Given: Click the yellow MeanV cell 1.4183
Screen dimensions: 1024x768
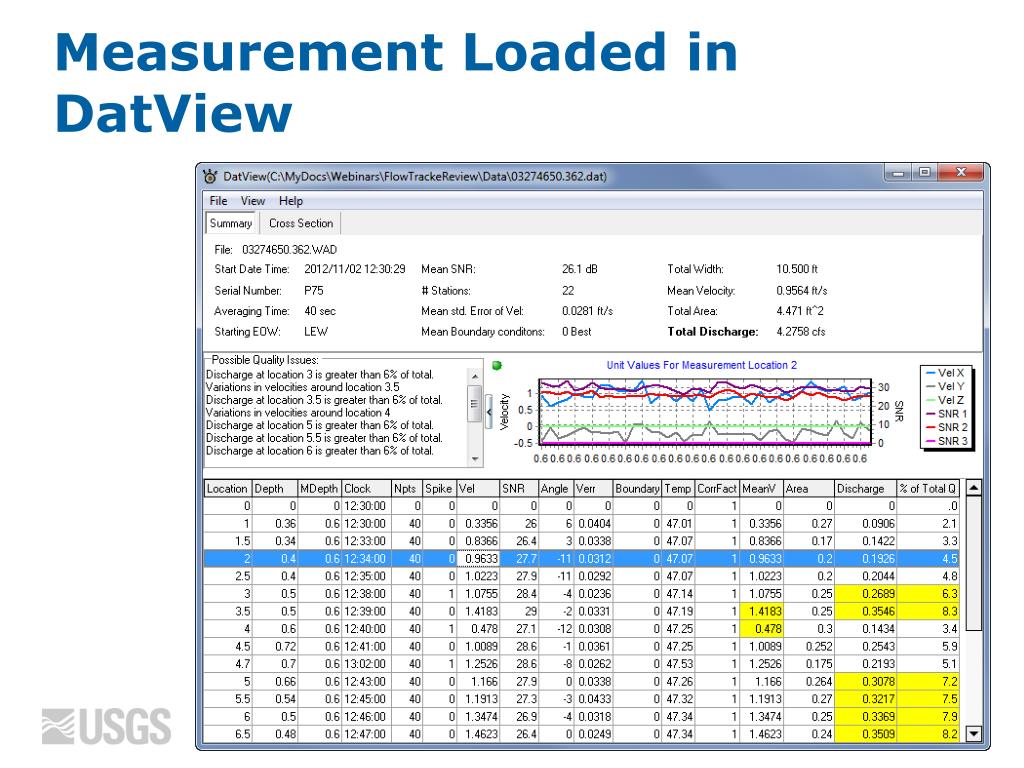Looking at the screenshot, I should 761,612.
